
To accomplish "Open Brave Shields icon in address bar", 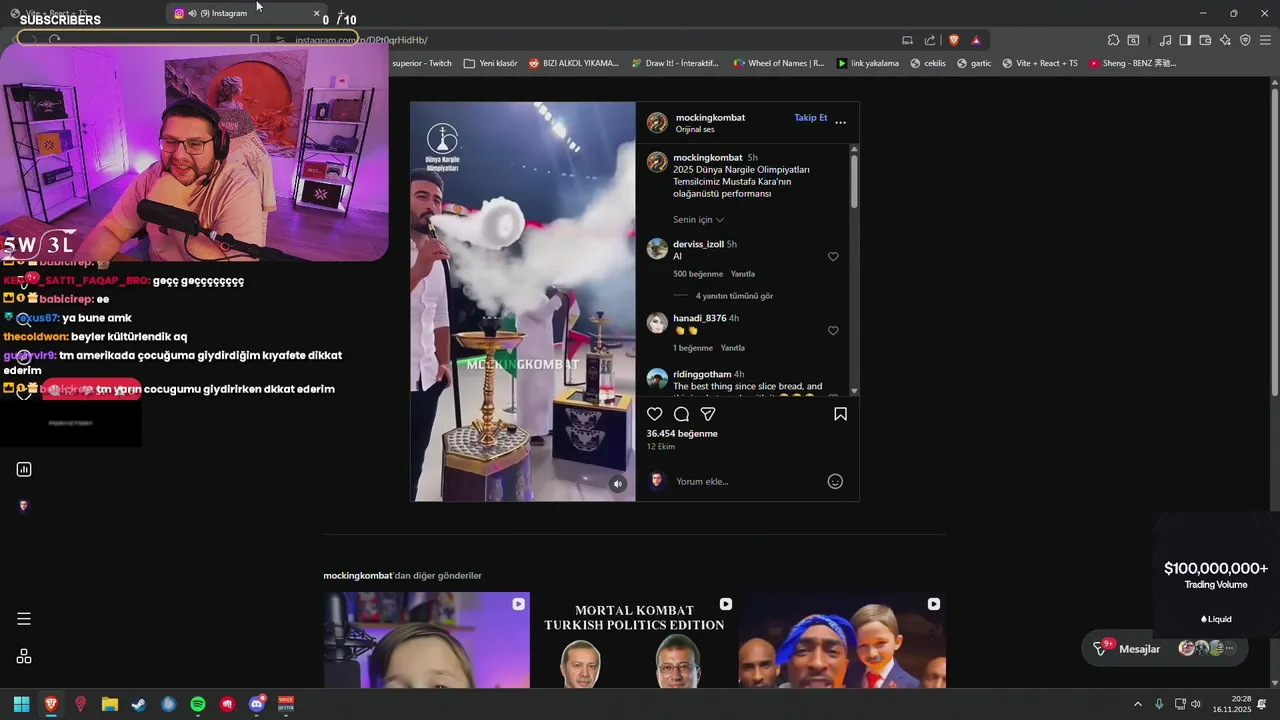I will pos(953,40).
